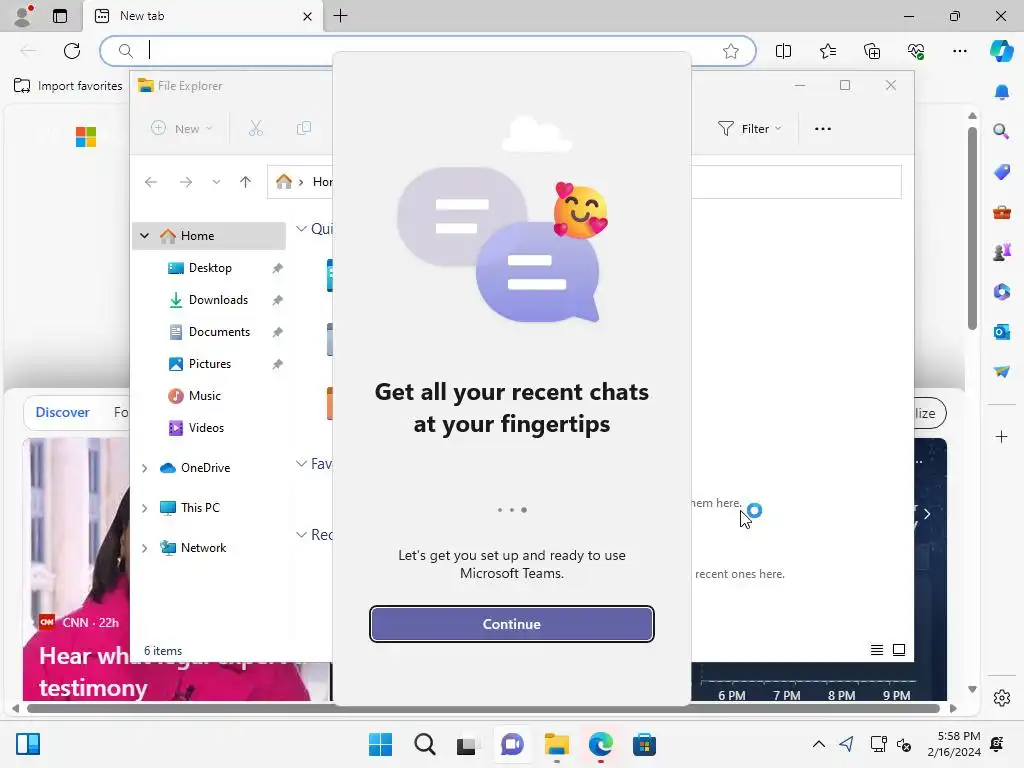Click Copy icon in File Explorer
This screenshot has width=1024, height=768.
(304, 129)
